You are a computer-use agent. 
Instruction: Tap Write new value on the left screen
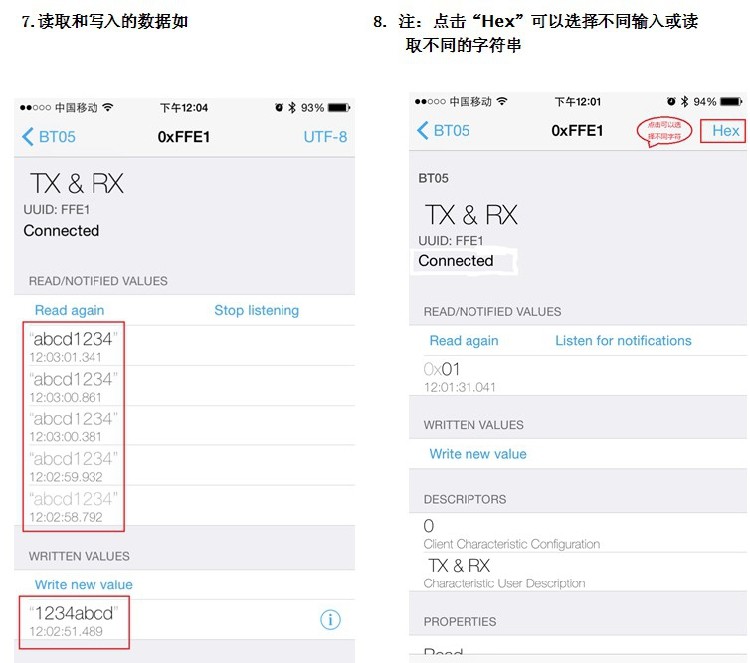(84, 585)
